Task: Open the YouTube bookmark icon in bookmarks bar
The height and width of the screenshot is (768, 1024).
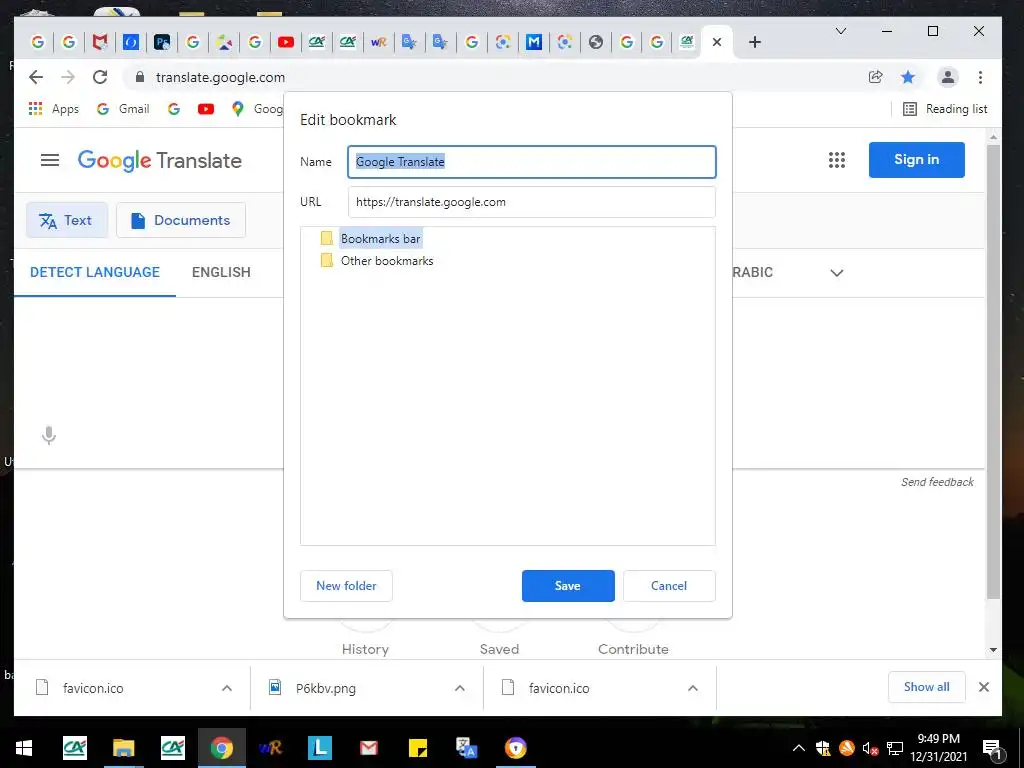Action: click(x=206, y=109)
